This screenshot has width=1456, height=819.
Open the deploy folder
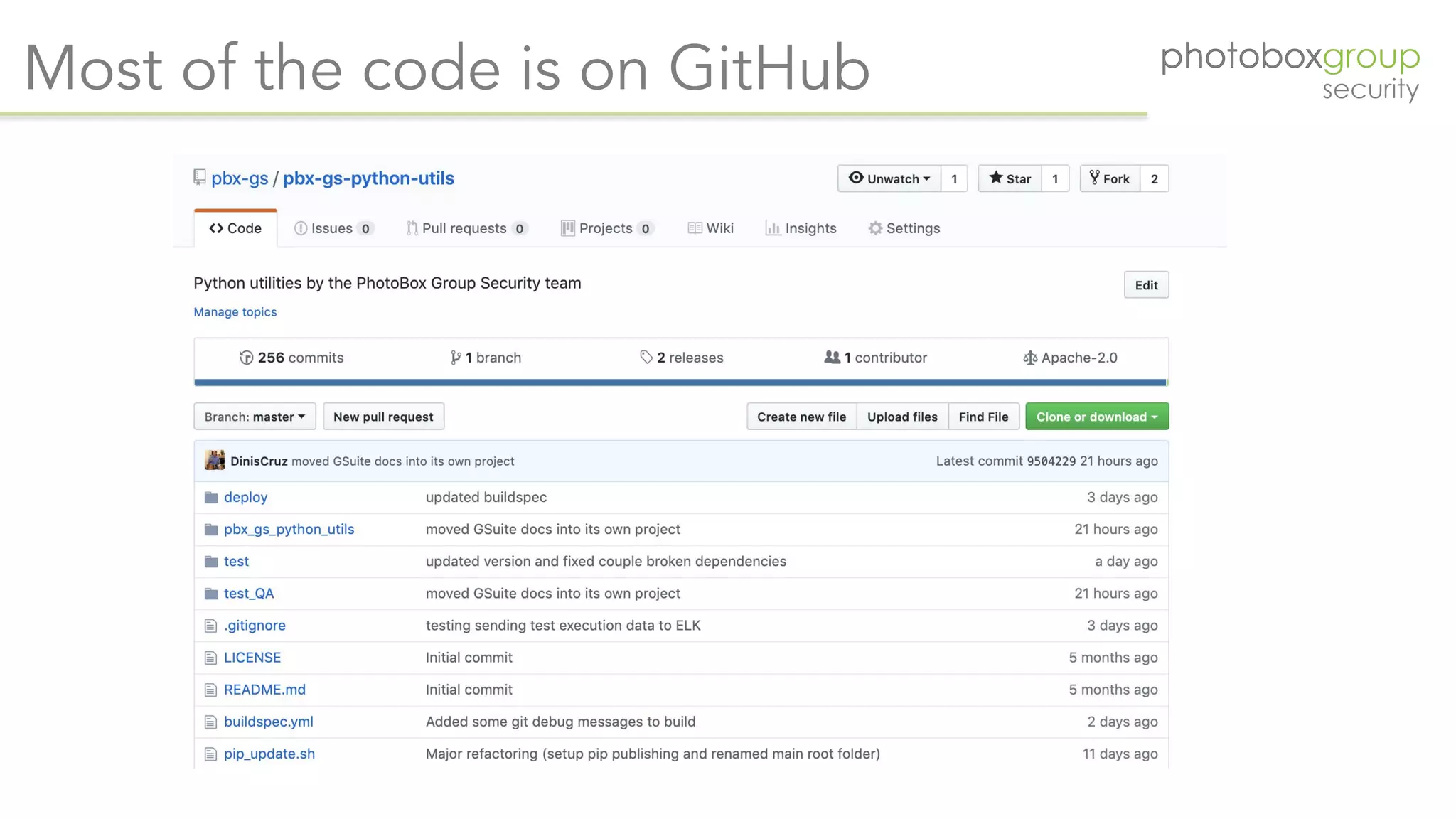coord(245,497)
